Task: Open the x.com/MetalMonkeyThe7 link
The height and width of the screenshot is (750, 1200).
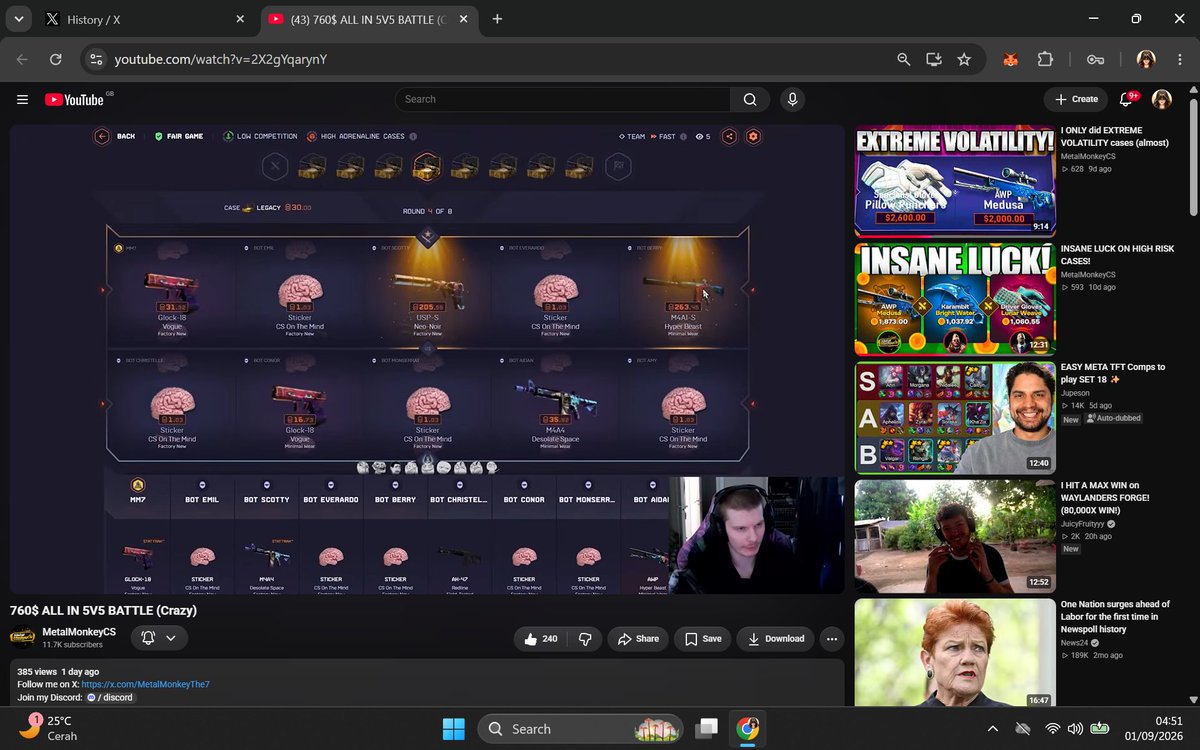Action: (146, 684)
